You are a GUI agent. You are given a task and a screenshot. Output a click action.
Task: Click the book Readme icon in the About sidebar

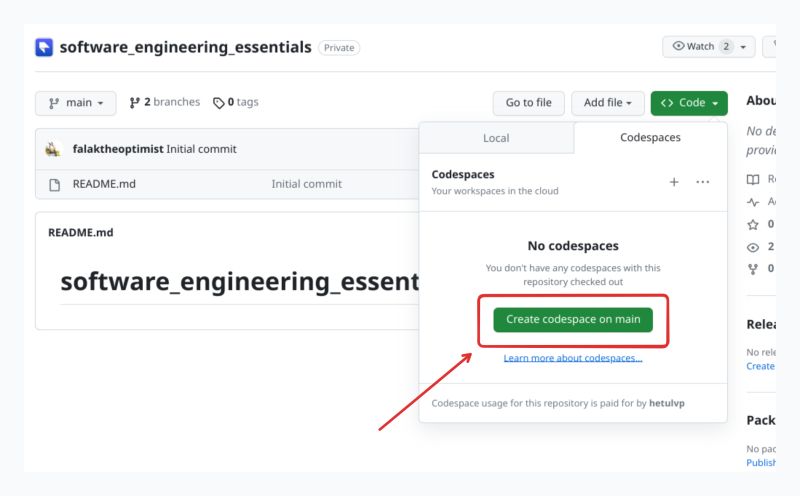tap(753, 179)
